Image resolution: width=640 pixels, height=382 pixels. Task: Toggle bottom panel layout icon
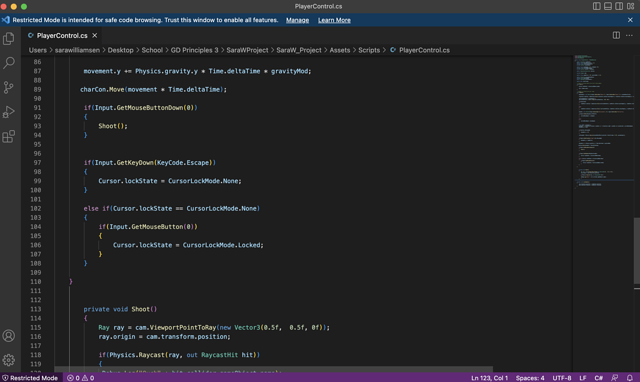608,6
